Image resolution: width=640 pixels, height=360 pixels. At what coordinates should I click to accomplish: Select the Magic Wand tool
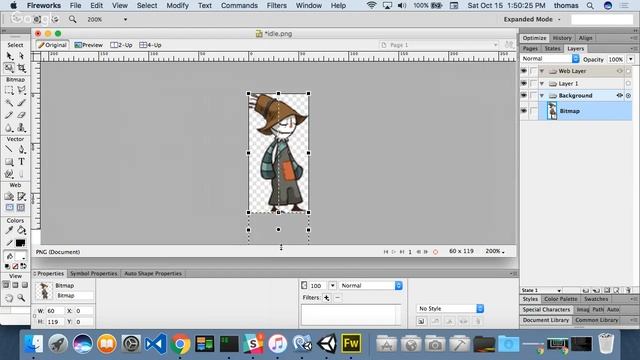[9, 102]
